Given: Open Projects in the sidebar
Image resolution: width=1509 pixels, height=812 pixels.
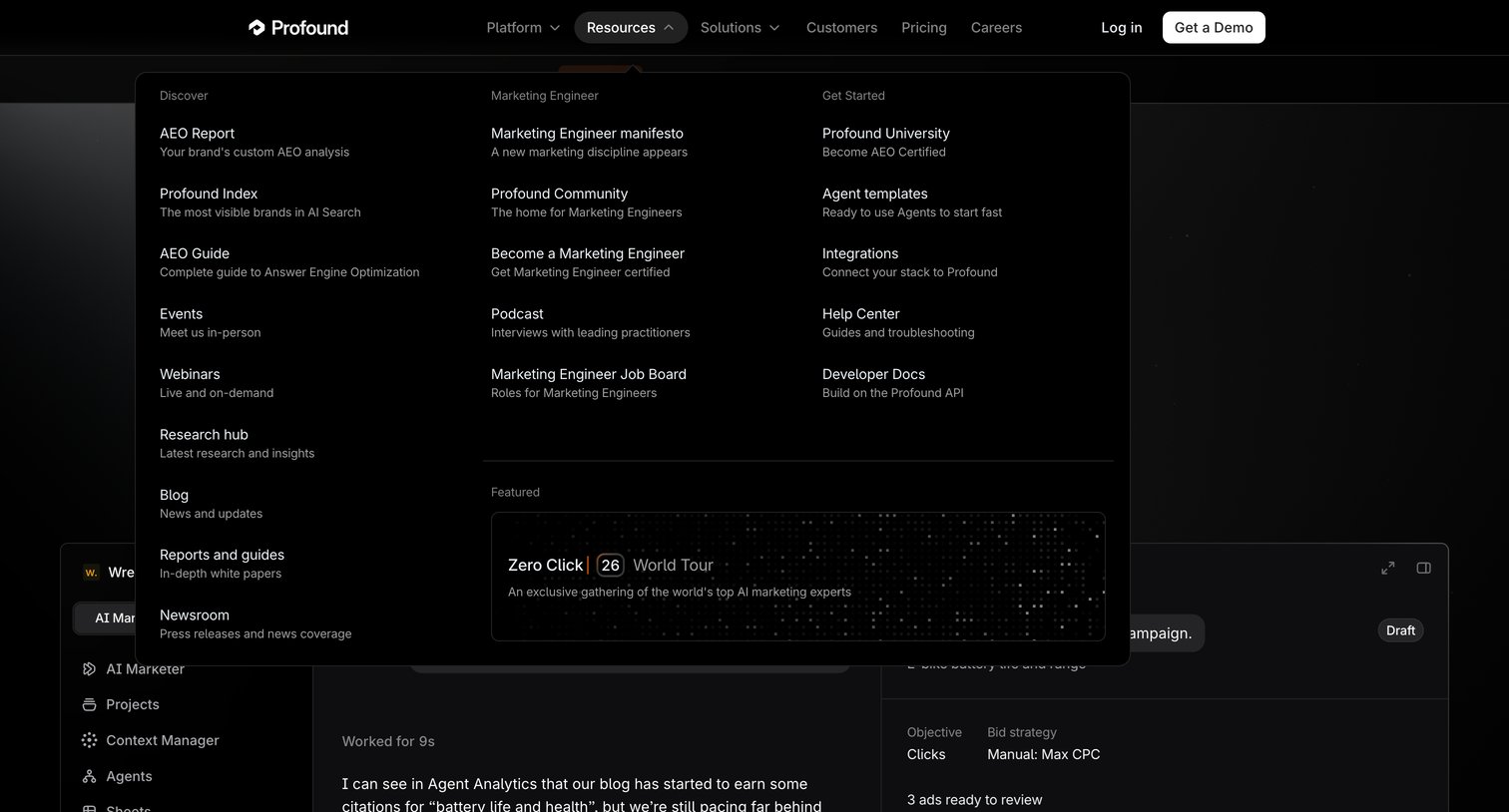Looking at the screenshot, I should point(121,704).
